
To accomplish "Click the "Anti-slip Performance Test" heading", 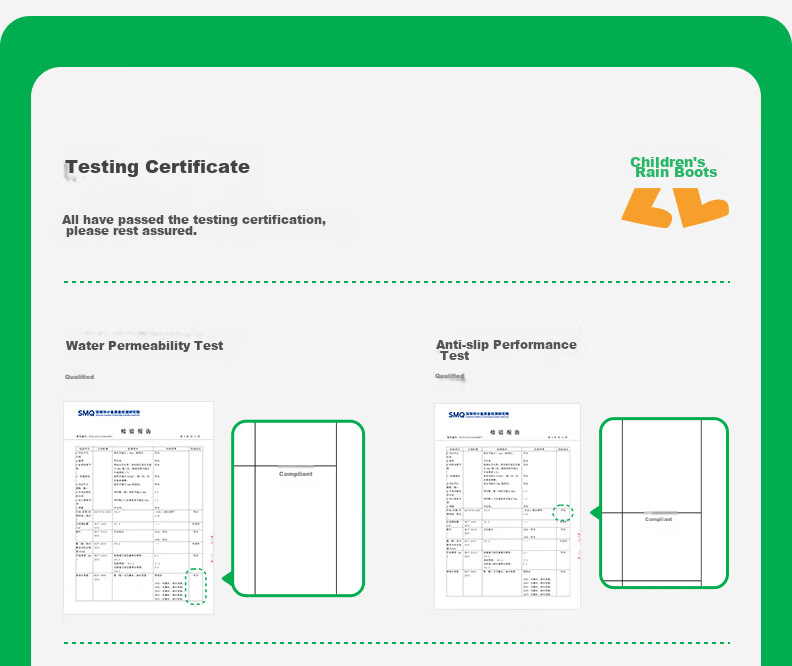I will point(506,350).
